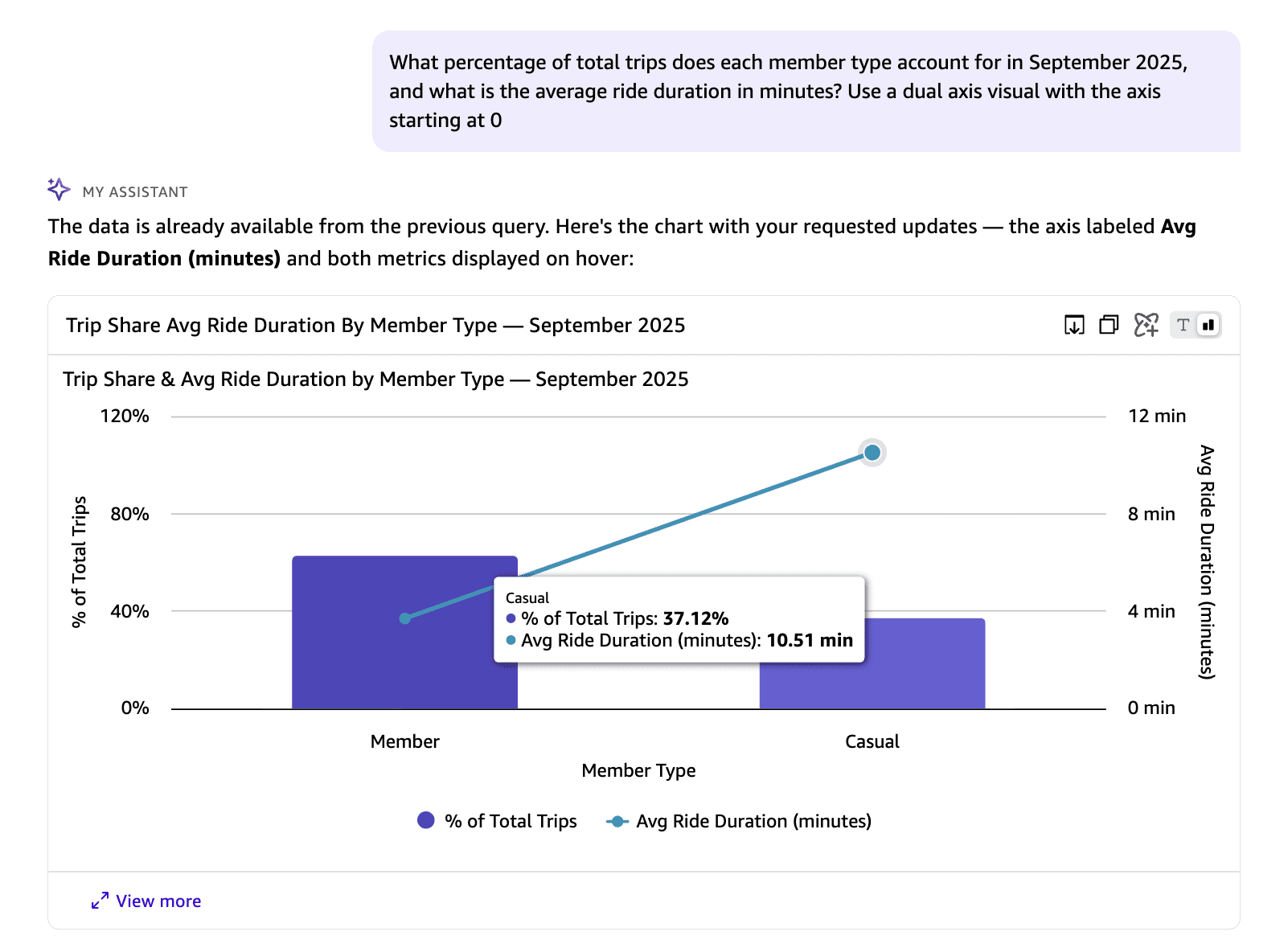
Task: Switch to bar chart view toggle
Action: tap(1208, 325)
